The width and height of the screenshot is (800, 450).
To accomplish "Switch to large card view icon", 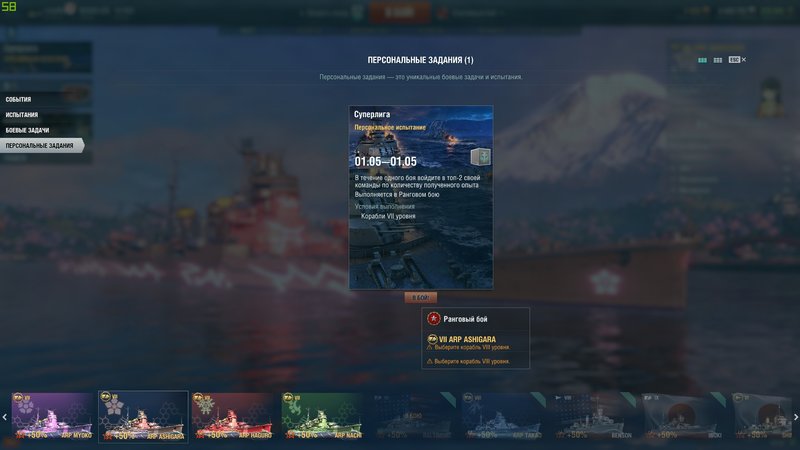I will tap(703, 60).
